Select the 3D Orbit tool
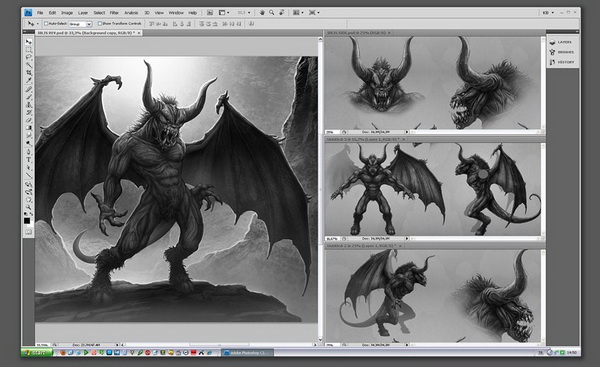This screenshot has width=600, height=367. click(28, 192)
